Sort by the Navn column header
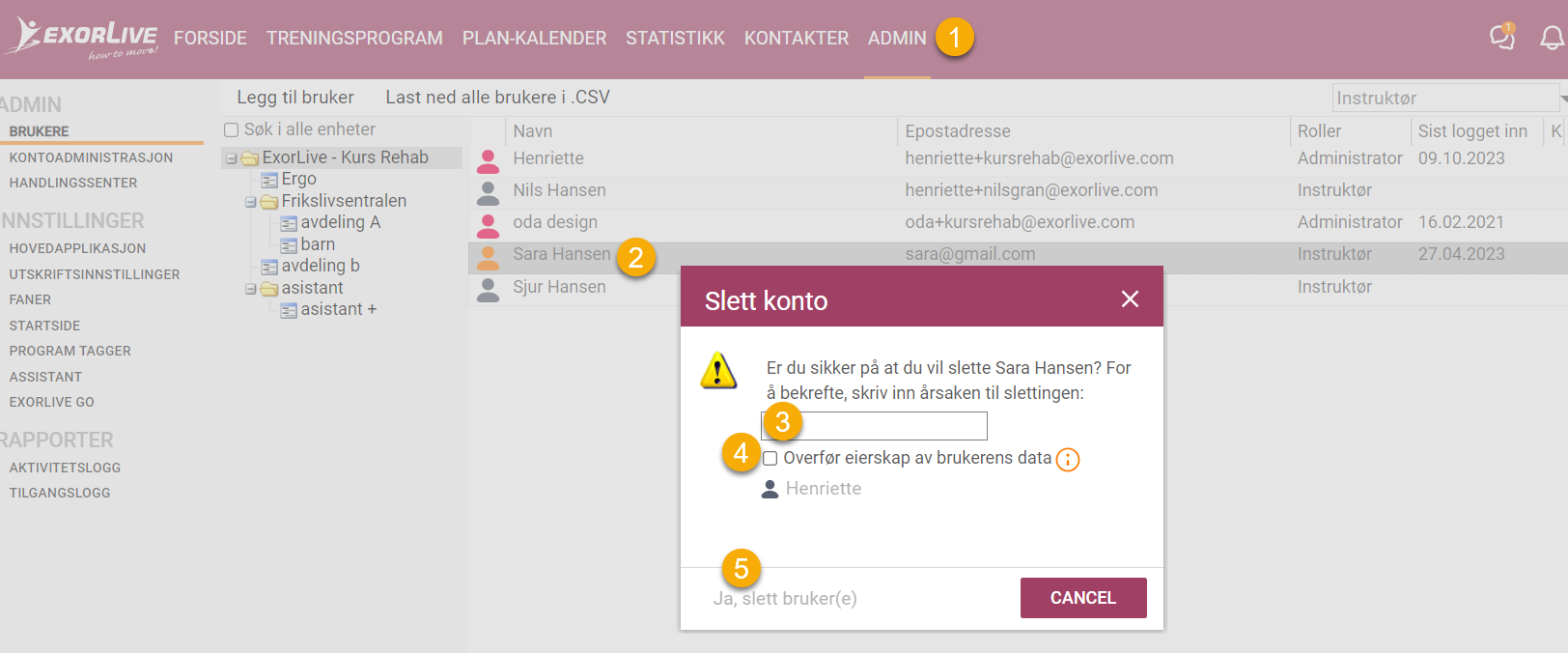The height and width of the screenshot is (653, 1568). pos(533,131)
